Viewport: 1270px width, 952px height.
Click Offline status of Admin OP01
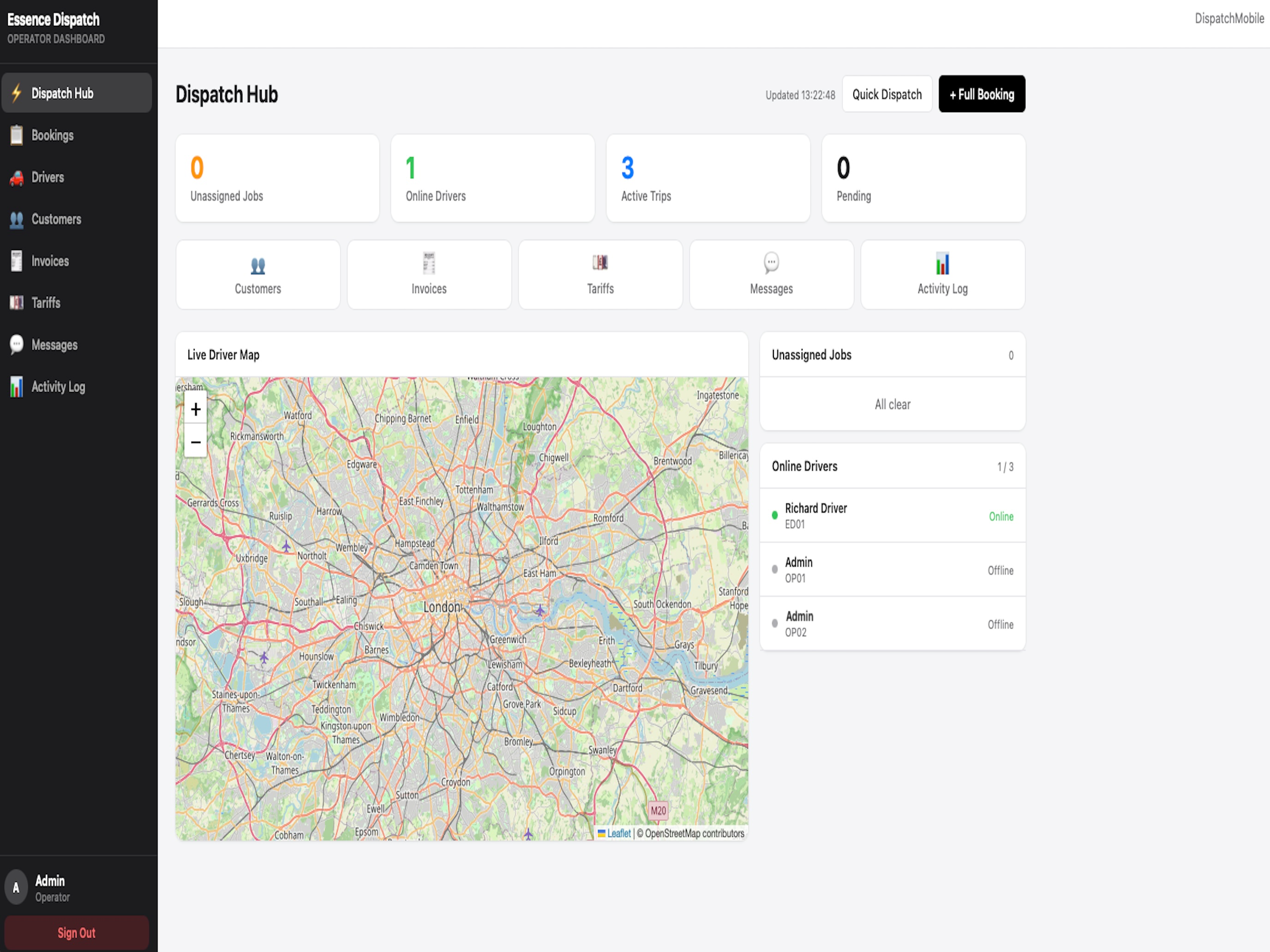pyautogui.click(x=1000, y=571)
